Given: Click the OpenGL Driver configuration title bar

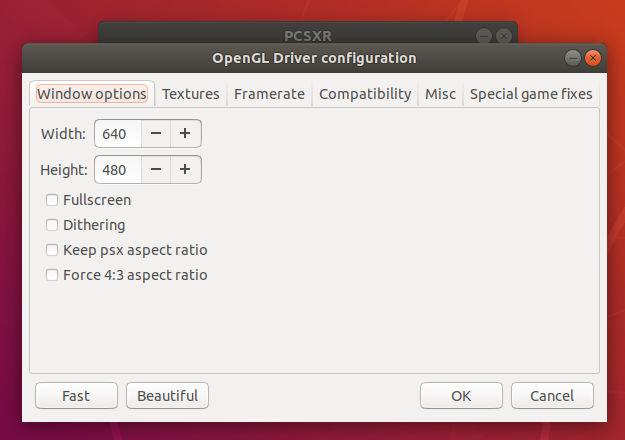Looking at the screenshot, I should pyautogui.click(x=314, y=58).
